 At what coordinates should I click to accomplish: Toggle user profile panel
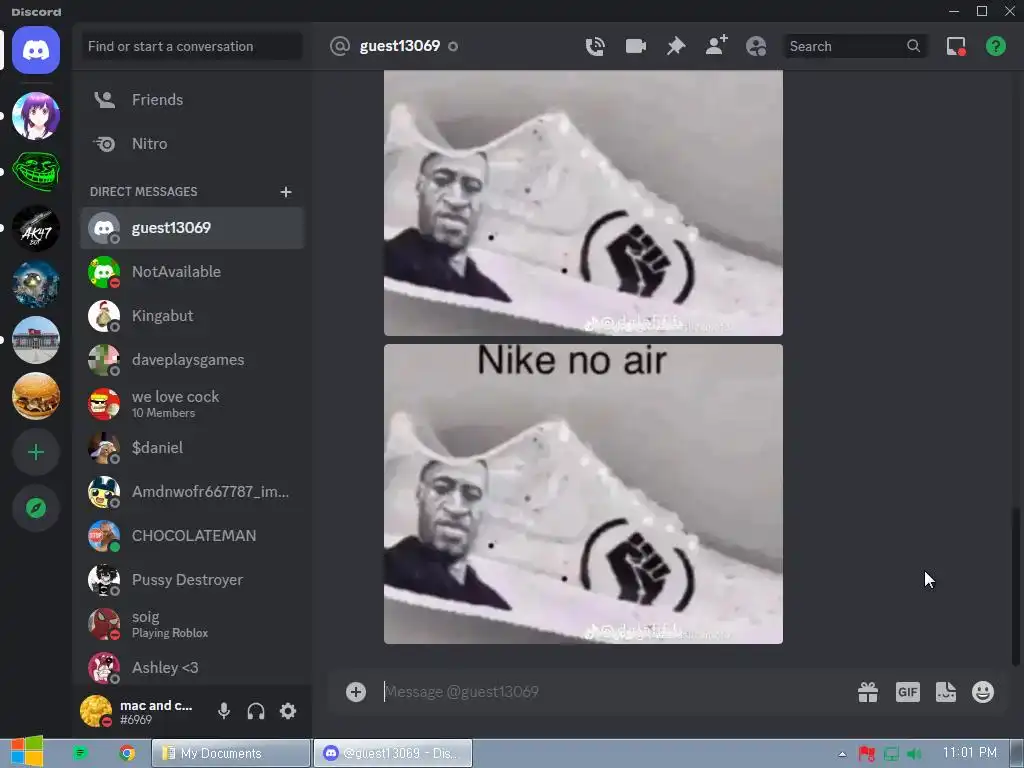click(x=756, y=46)
